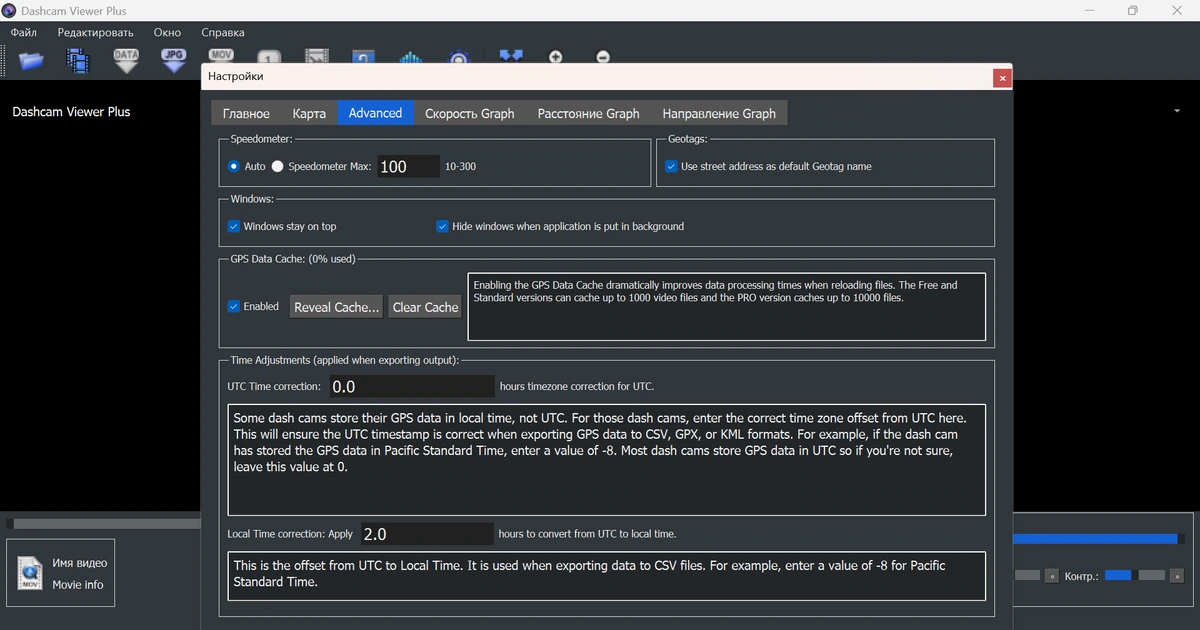Viewport: 1200px width, 630px height.
Task: Export GPS with the DATA icon
Action: [x=126, y=60]
